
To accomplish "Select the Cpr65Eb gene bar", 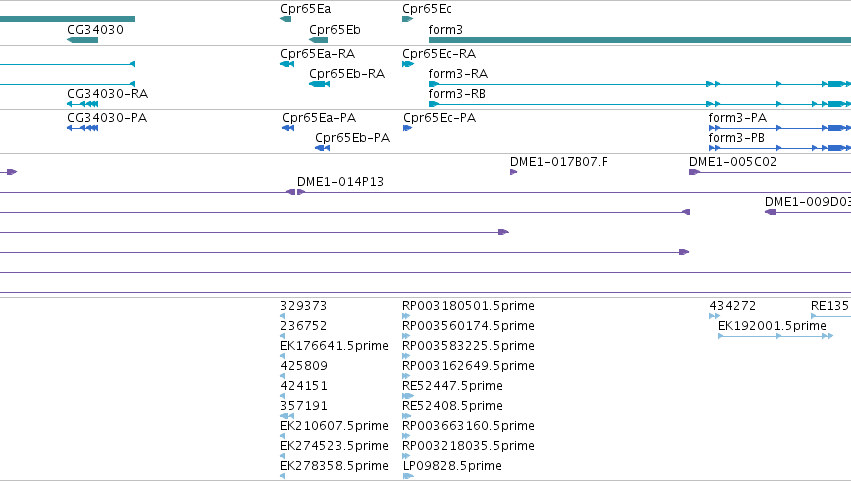I will pos(319,40).
